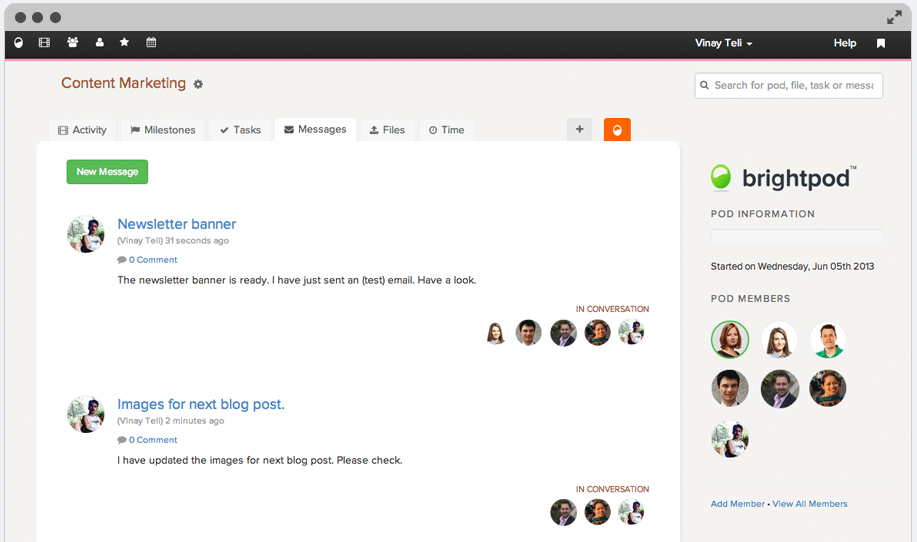917x542 pixels.
Task: Click the Brightpod pods icon in top bar
Action: 18,43
